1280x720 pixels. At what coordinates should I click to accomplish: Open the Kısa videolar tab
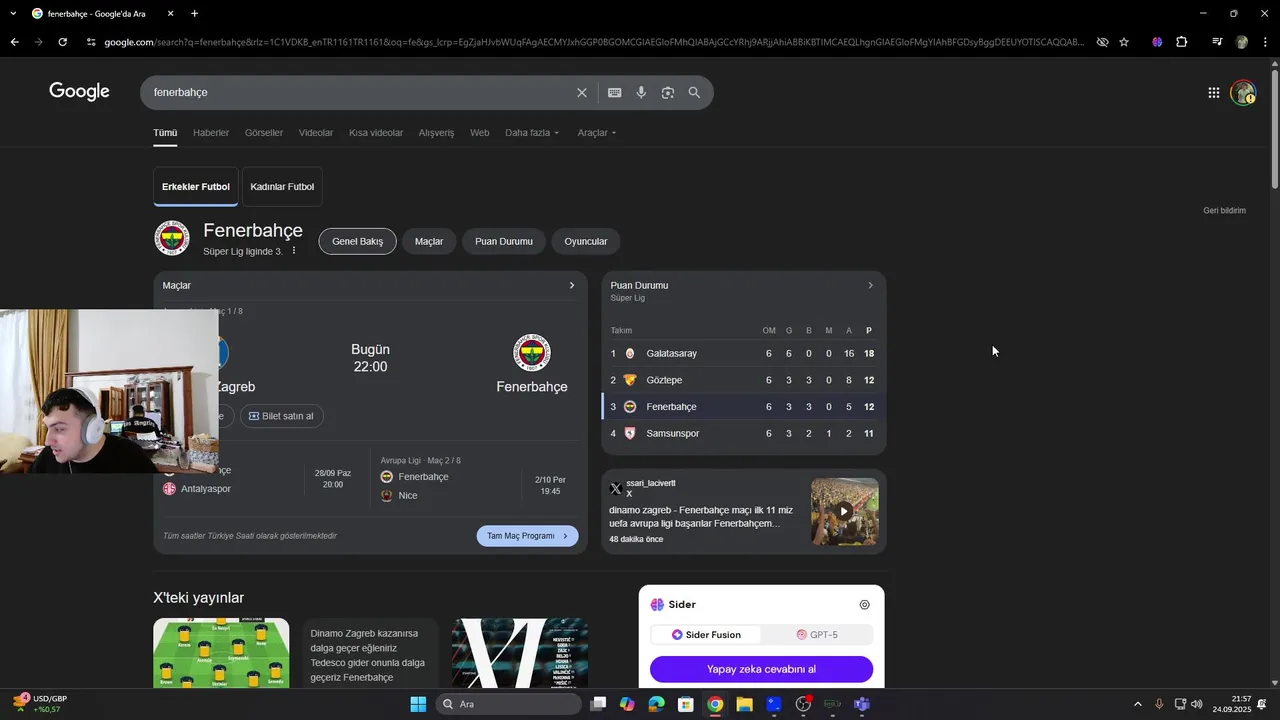[376, 133]
